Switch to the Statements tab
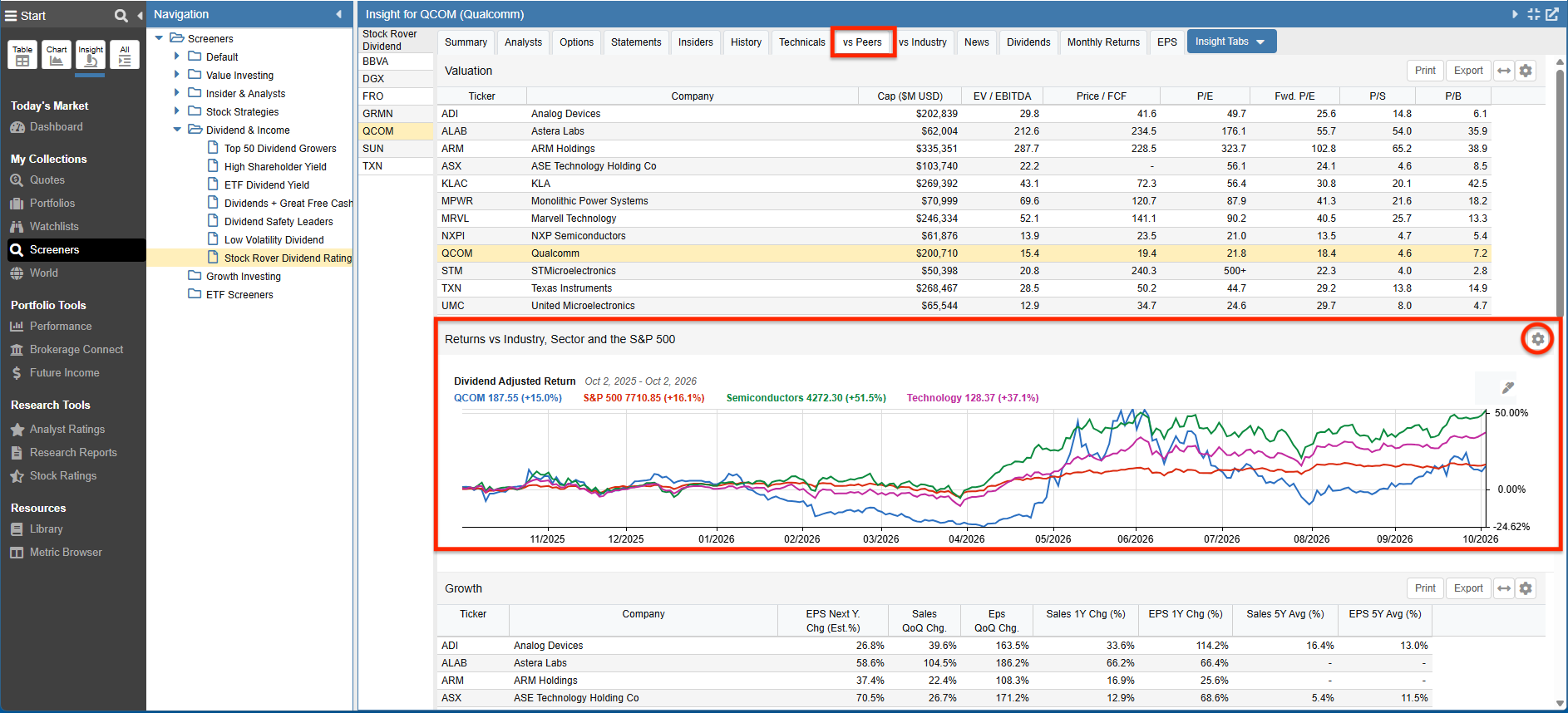1568x713 pixels. tap(636, 42)
